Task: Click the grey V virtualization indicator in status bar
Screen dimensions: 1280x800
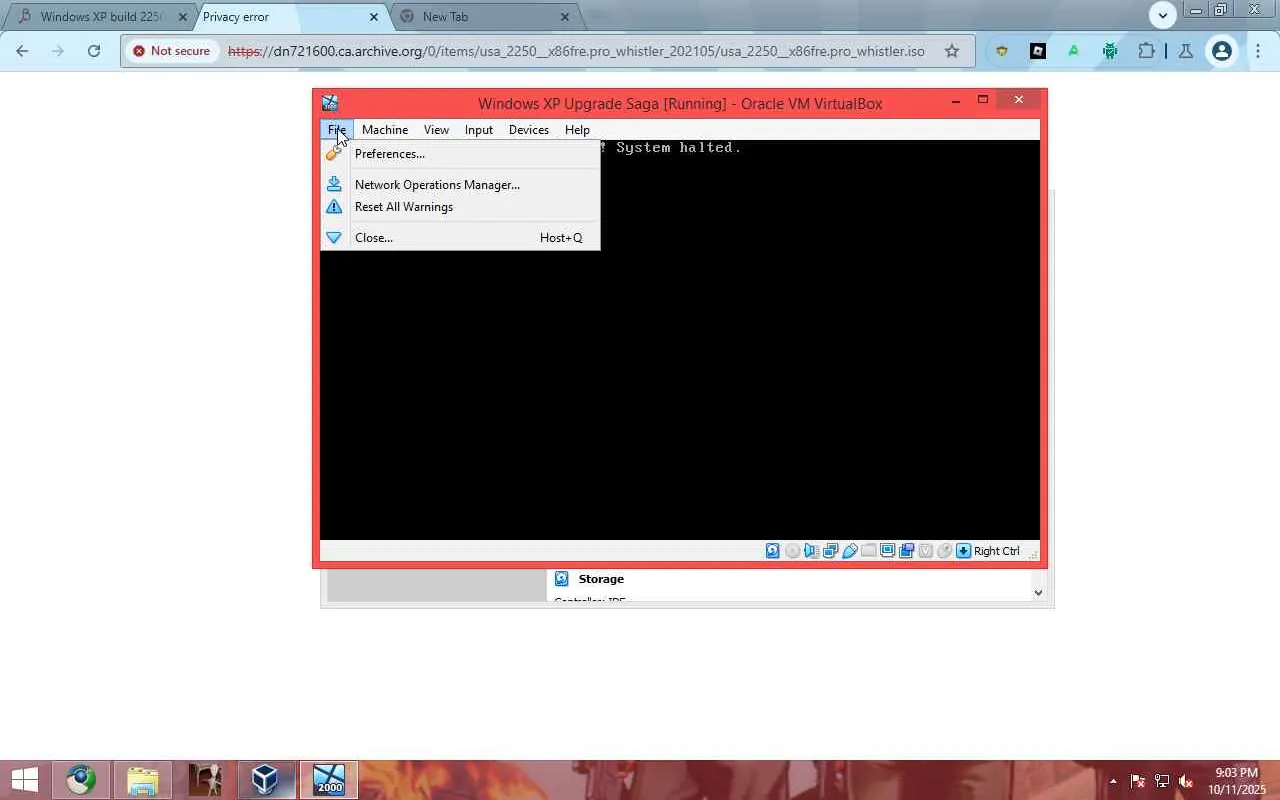Action: [925, 551]
